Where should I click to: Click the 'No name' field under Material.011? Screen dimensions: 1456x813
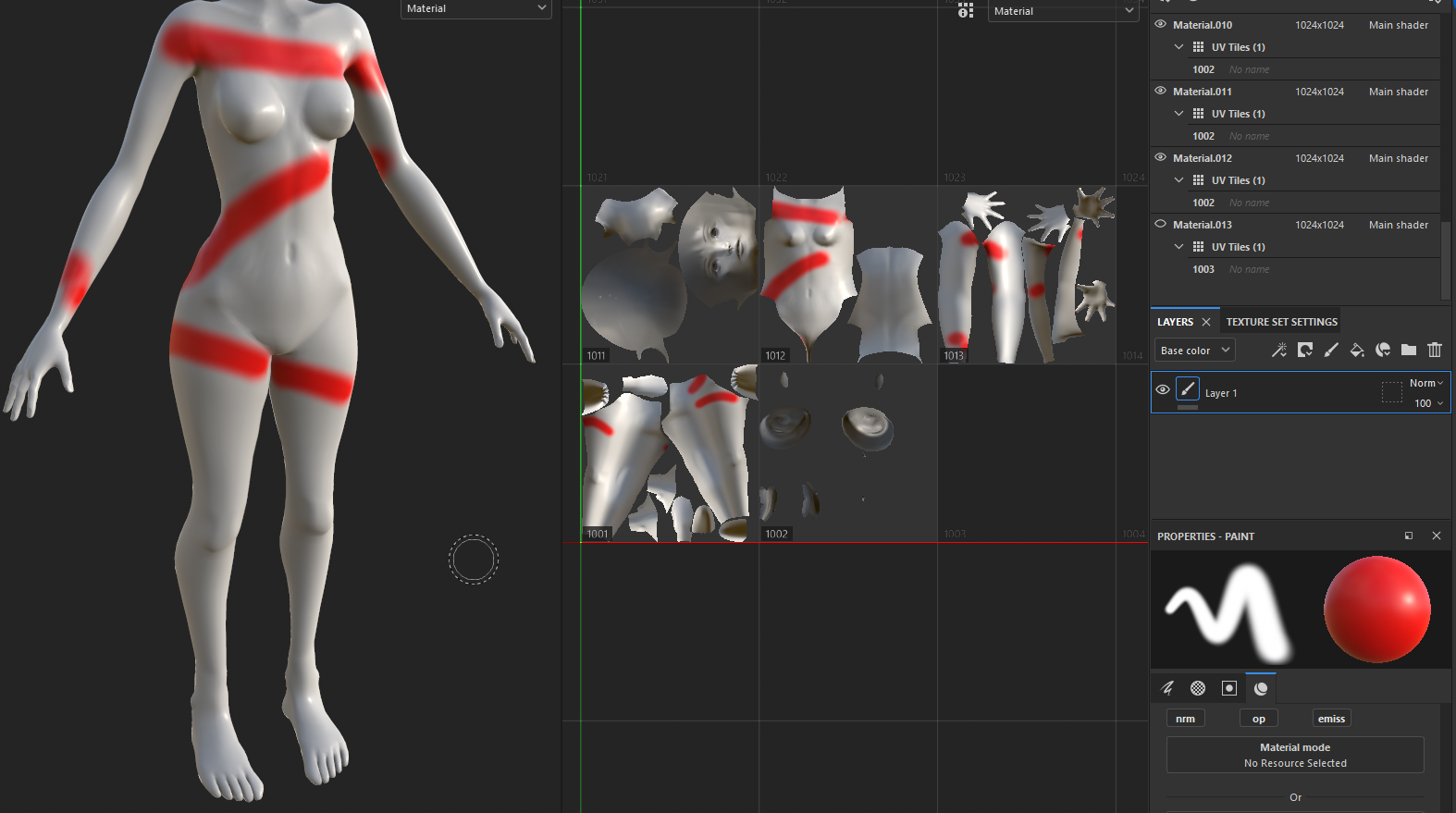(x=1250, y=136)
